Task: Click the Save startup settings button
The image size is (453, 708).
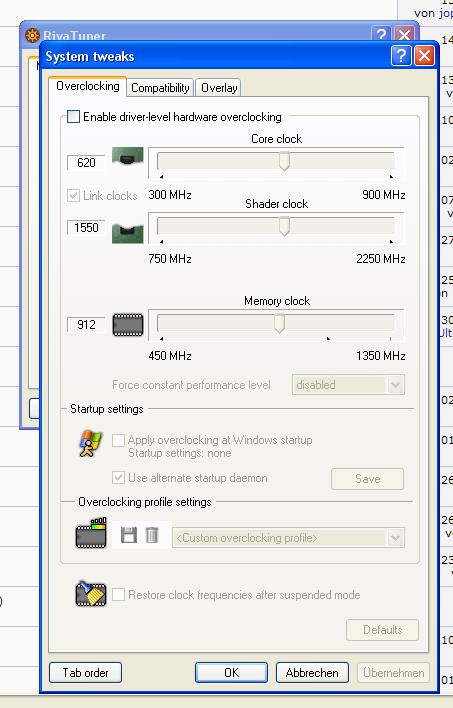Action: (x=367, y=479)
